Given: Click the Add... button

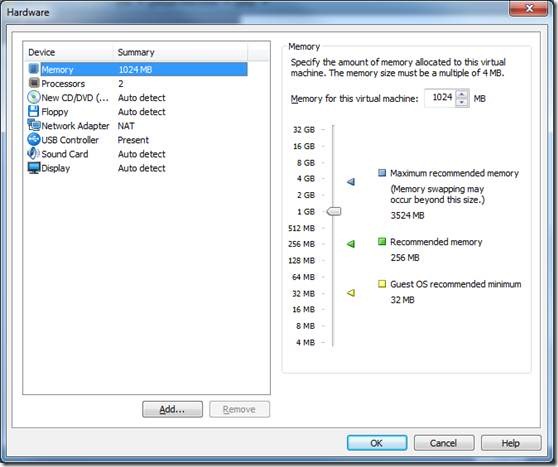Looking at the screenshot, I should pyautogui.click(x=172, y=409).
